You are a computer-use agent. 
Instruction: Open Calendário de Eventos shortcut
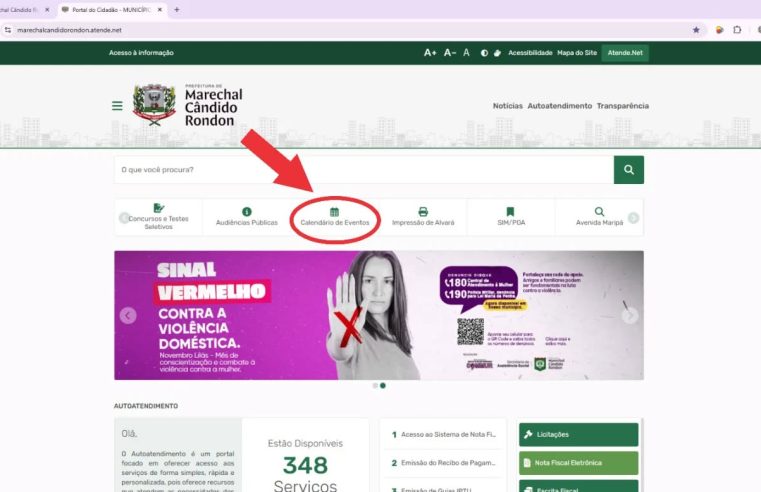[x=335, y=217]
